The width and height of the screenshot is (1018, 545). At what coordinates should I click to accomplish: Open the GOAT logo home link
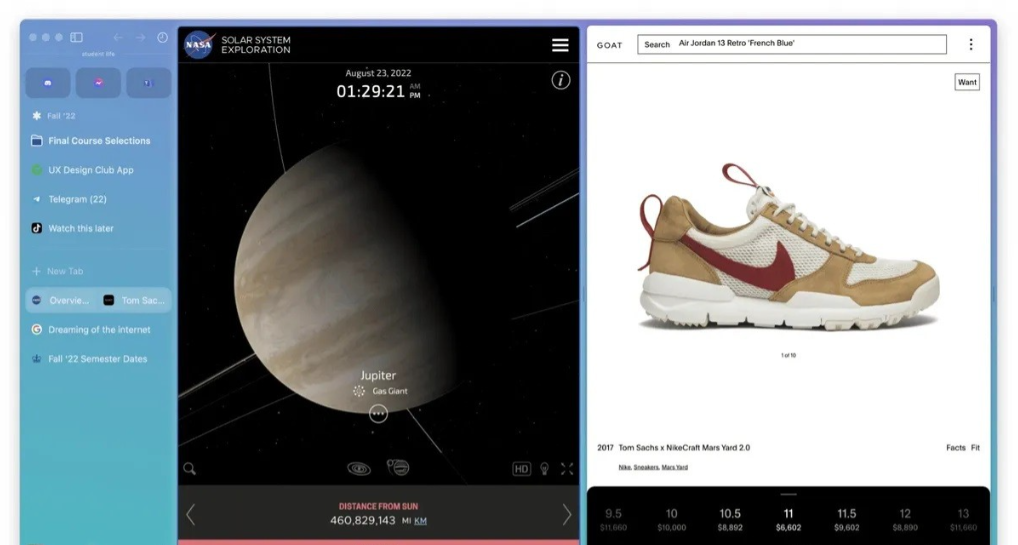click(x=609, y=45)
